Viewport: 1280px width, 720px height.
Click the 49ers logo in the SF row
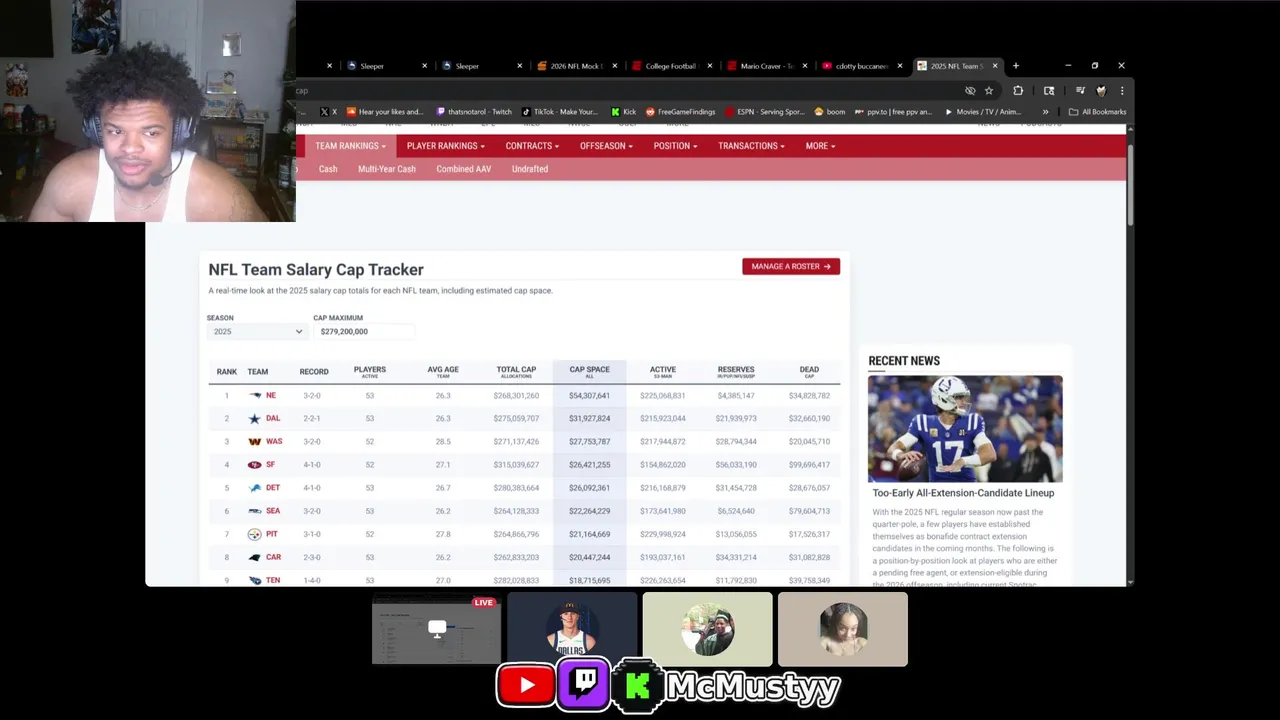254,465
